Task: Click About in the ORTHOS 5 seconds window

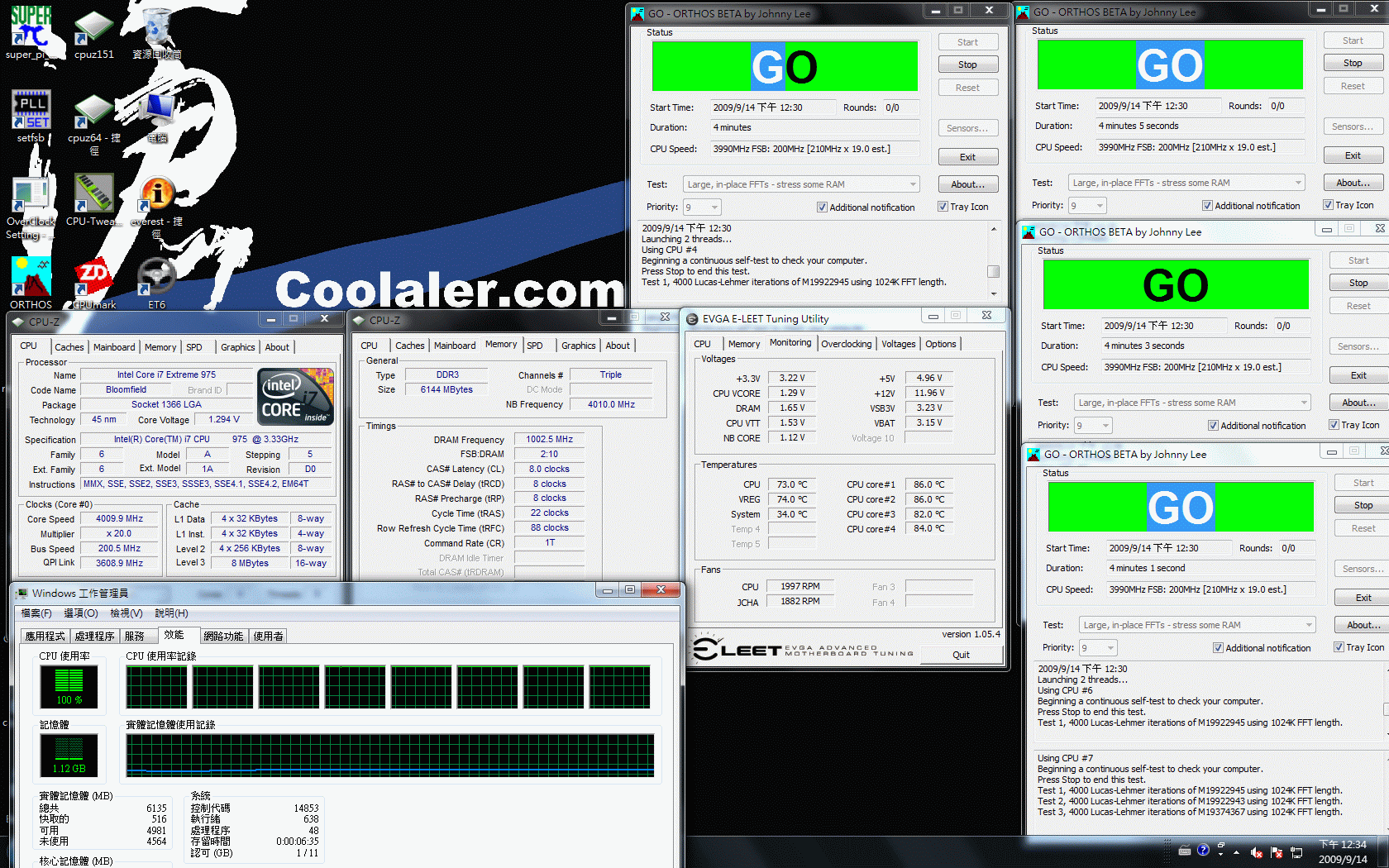Action: [x=1353, y=183]
